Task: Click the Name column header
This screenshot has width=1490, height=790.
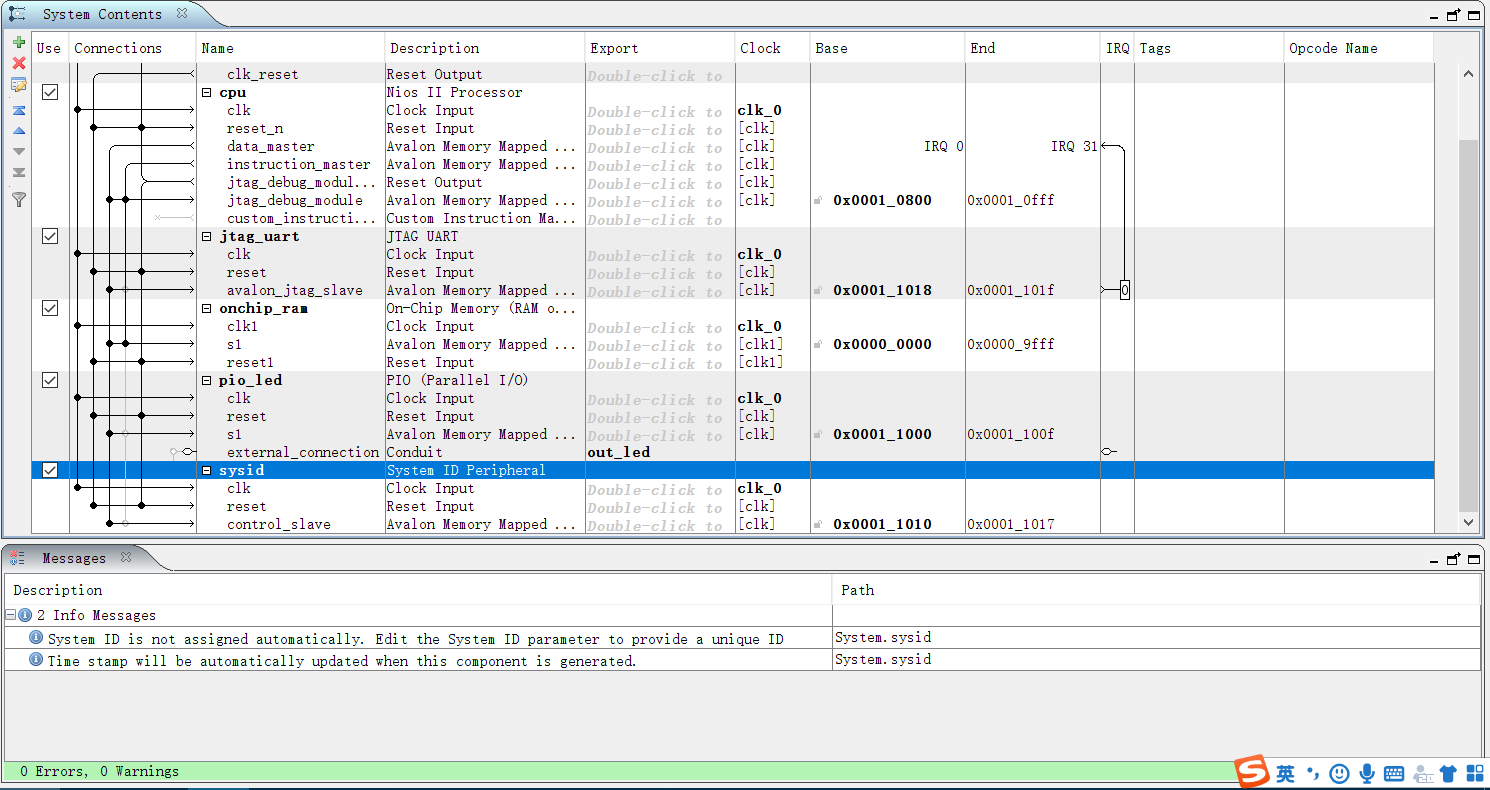Action: [x=290, y=48]
